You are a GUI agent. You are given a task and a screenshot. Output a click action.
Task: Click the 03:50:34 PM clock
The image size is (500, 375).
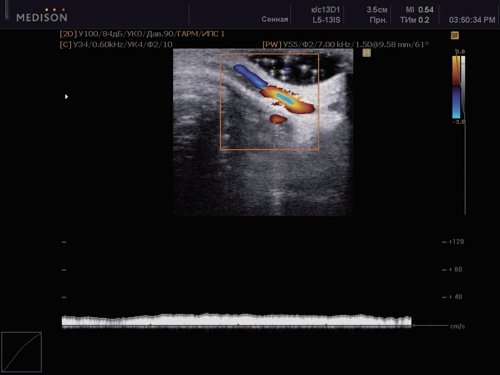tap(472, 20)
